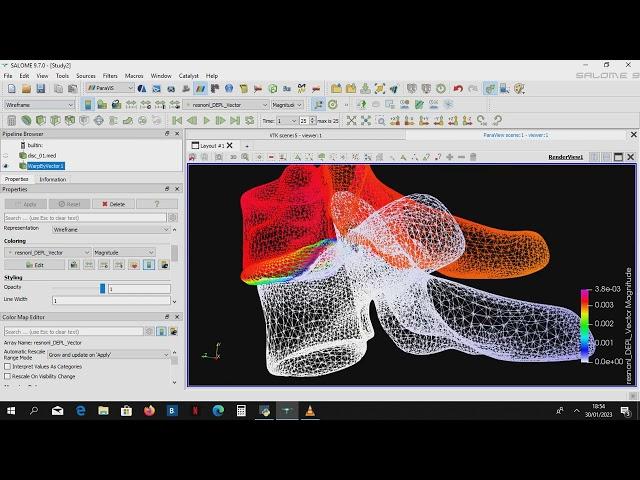Open the Filters menu

point(110,76)
